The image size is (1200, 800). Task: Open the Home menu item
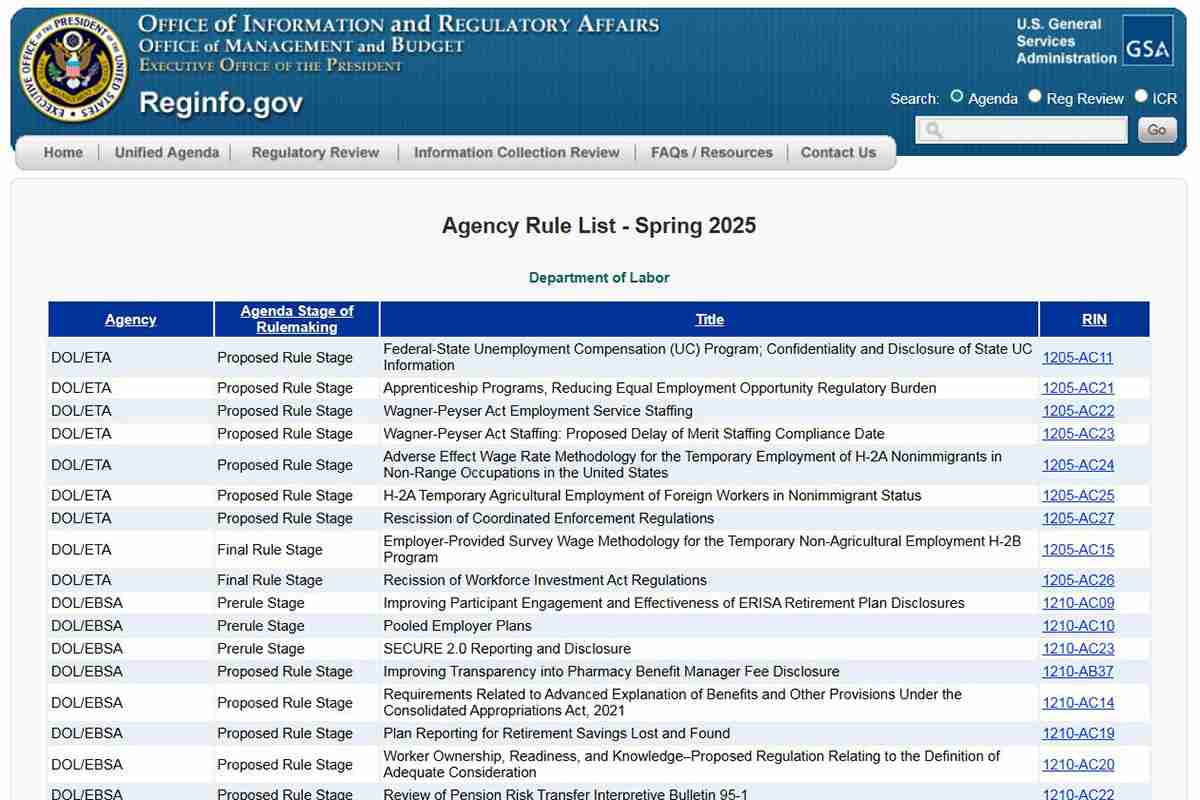tap(63, 153)
